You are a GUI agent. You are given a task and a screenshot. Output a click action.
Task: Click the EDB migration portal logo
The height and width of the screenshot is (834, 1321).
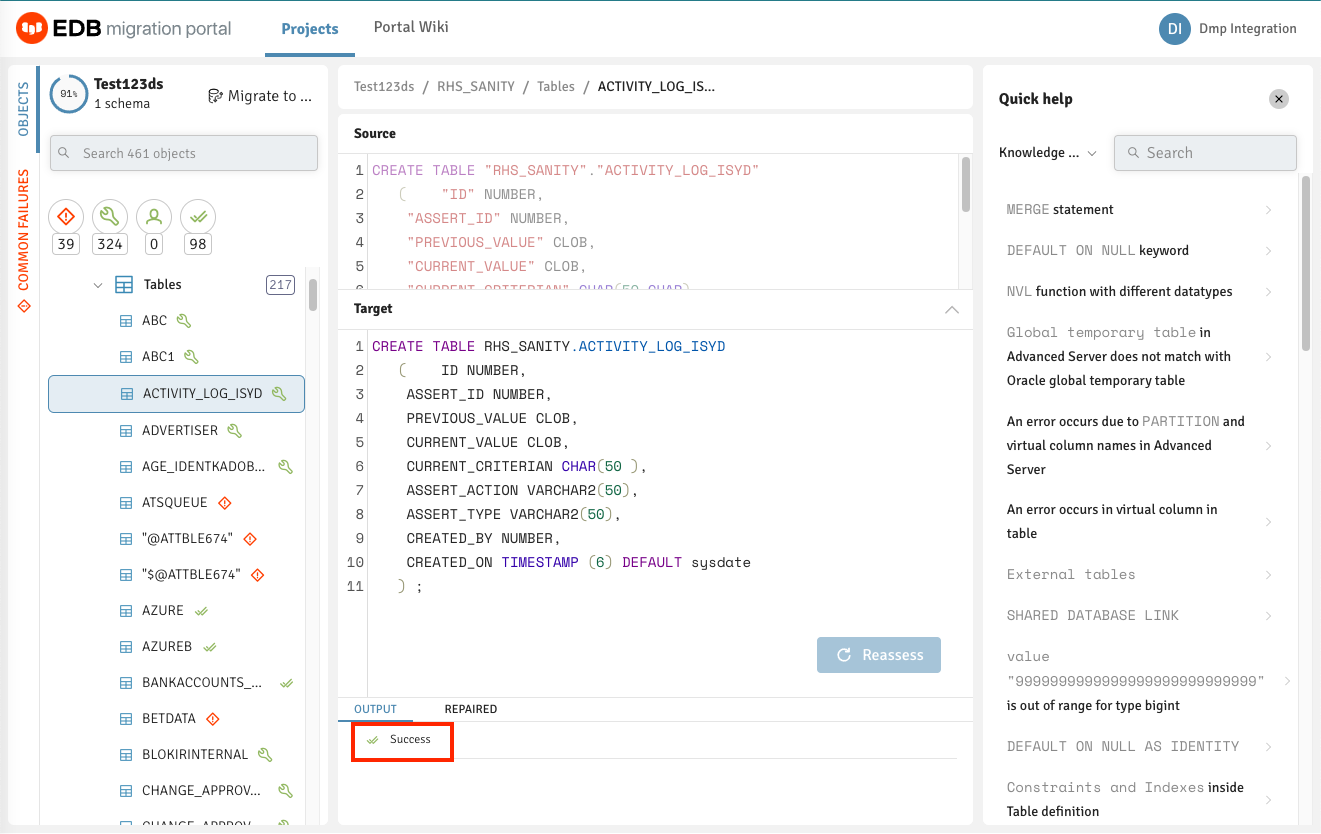click(124, 28)
